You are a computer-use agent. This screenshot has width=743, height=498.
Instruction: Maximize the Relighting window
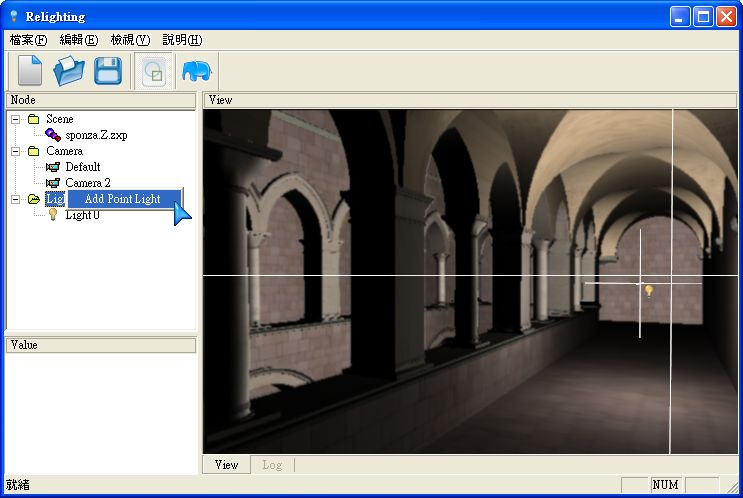703,17
